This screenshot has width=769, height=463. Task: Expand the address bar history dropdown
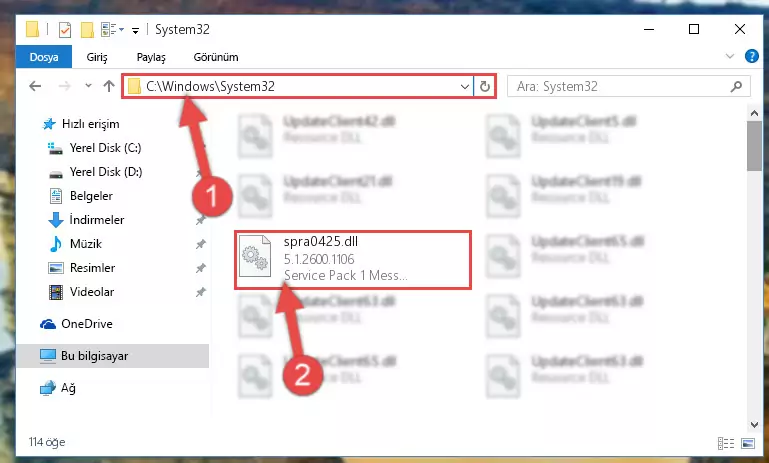[464, 87]
